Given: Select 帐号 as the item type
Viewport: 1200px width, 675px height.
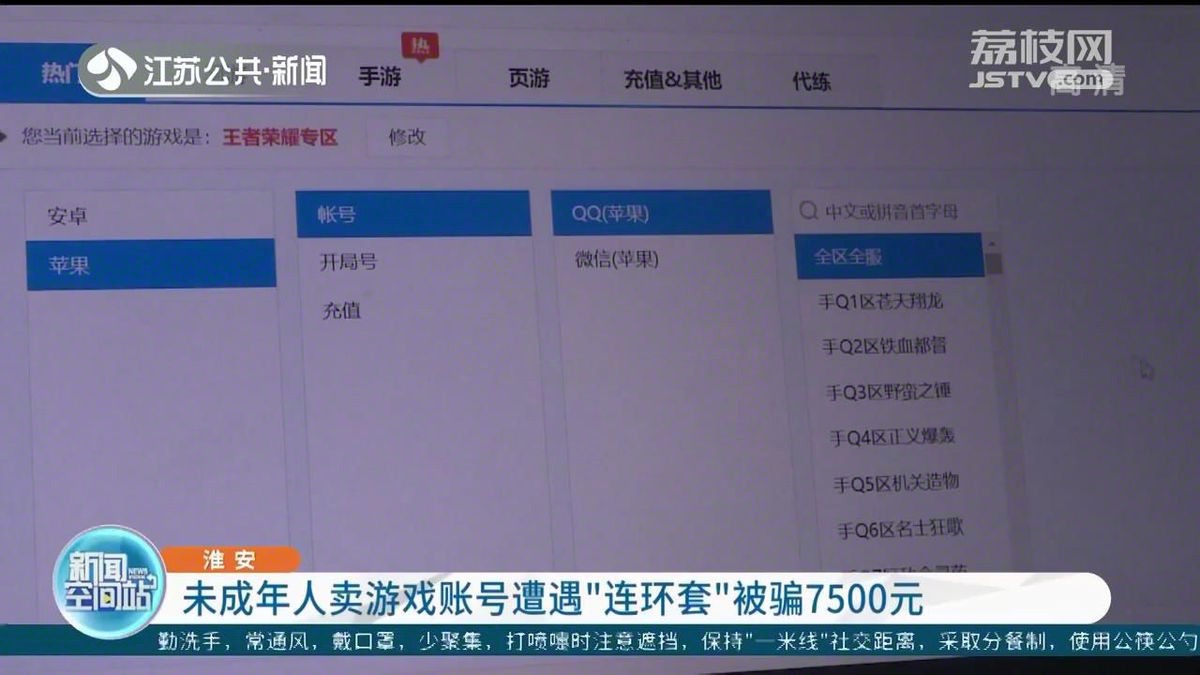Looking at the screenshot, I should [413, 214].
